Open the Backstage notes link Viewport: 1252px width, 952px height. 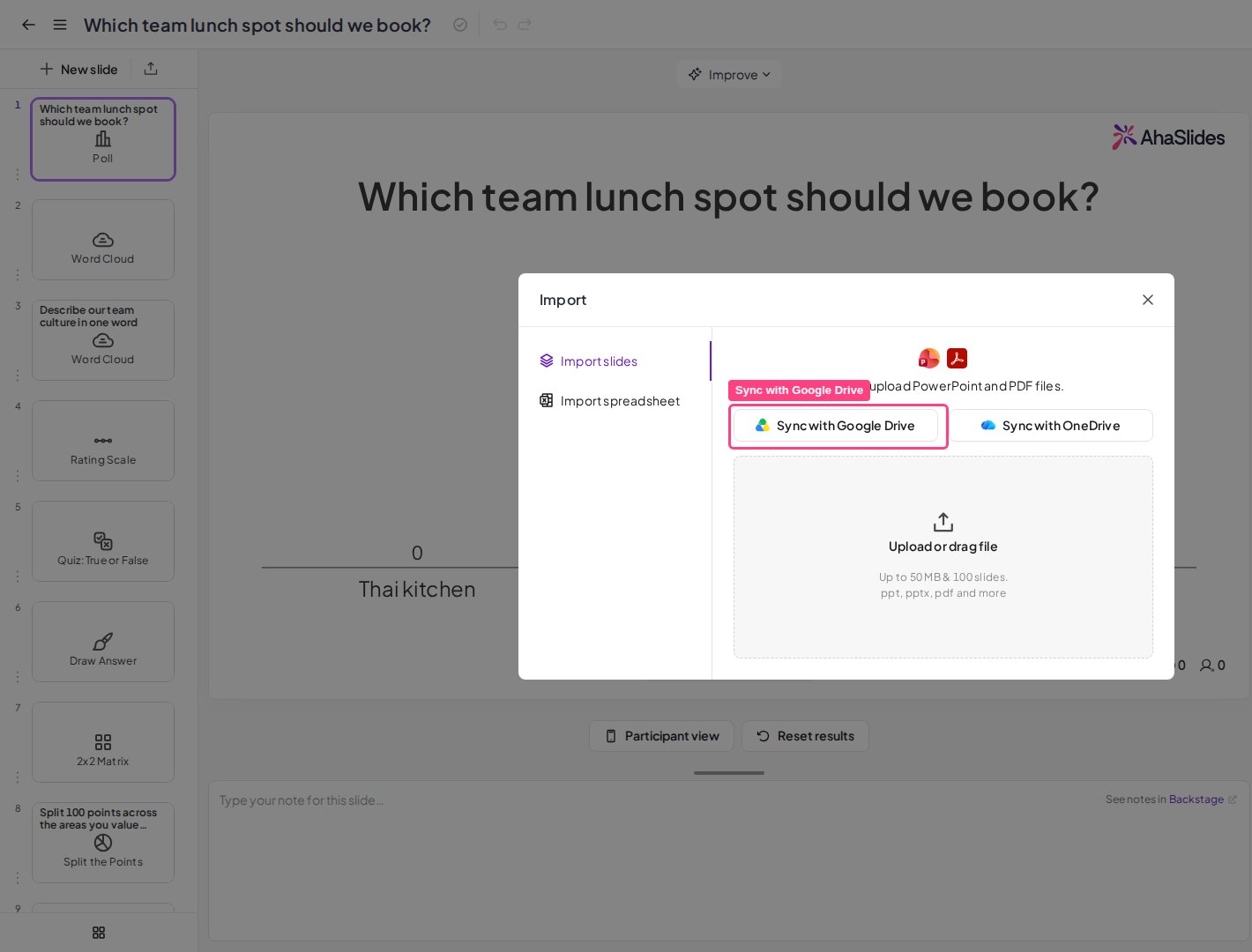coord(1203,800)
